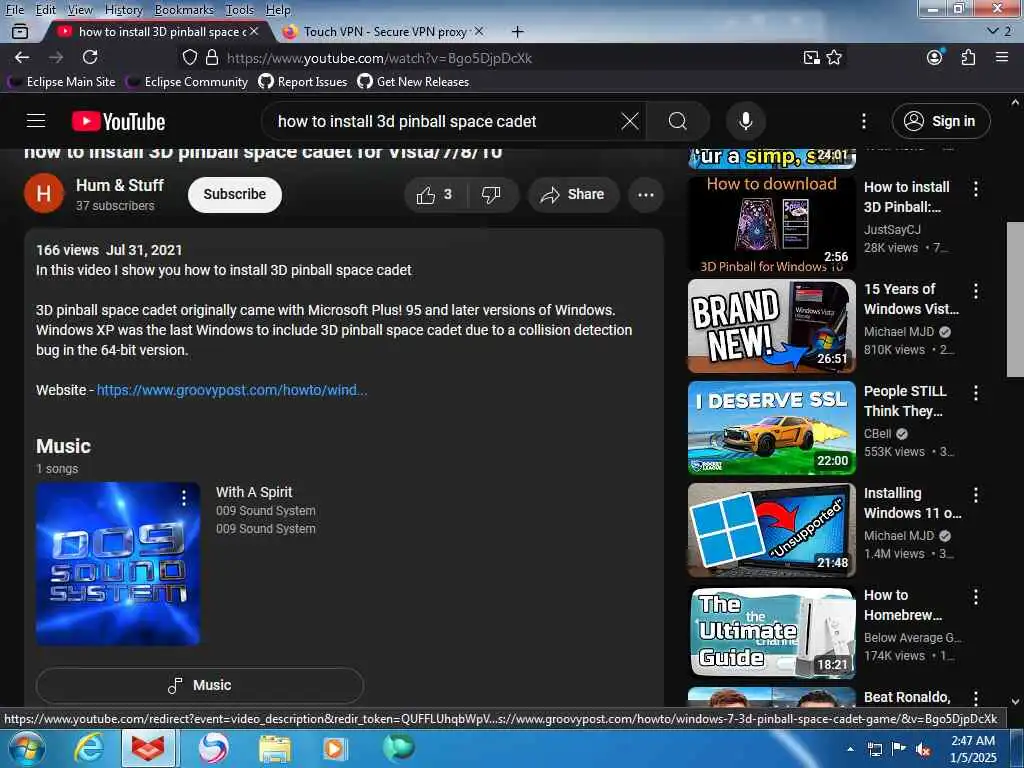The height and width of the screenshot is (768, 1024).
Task: Open Firefox account icon
Action: tap(935, 57)
